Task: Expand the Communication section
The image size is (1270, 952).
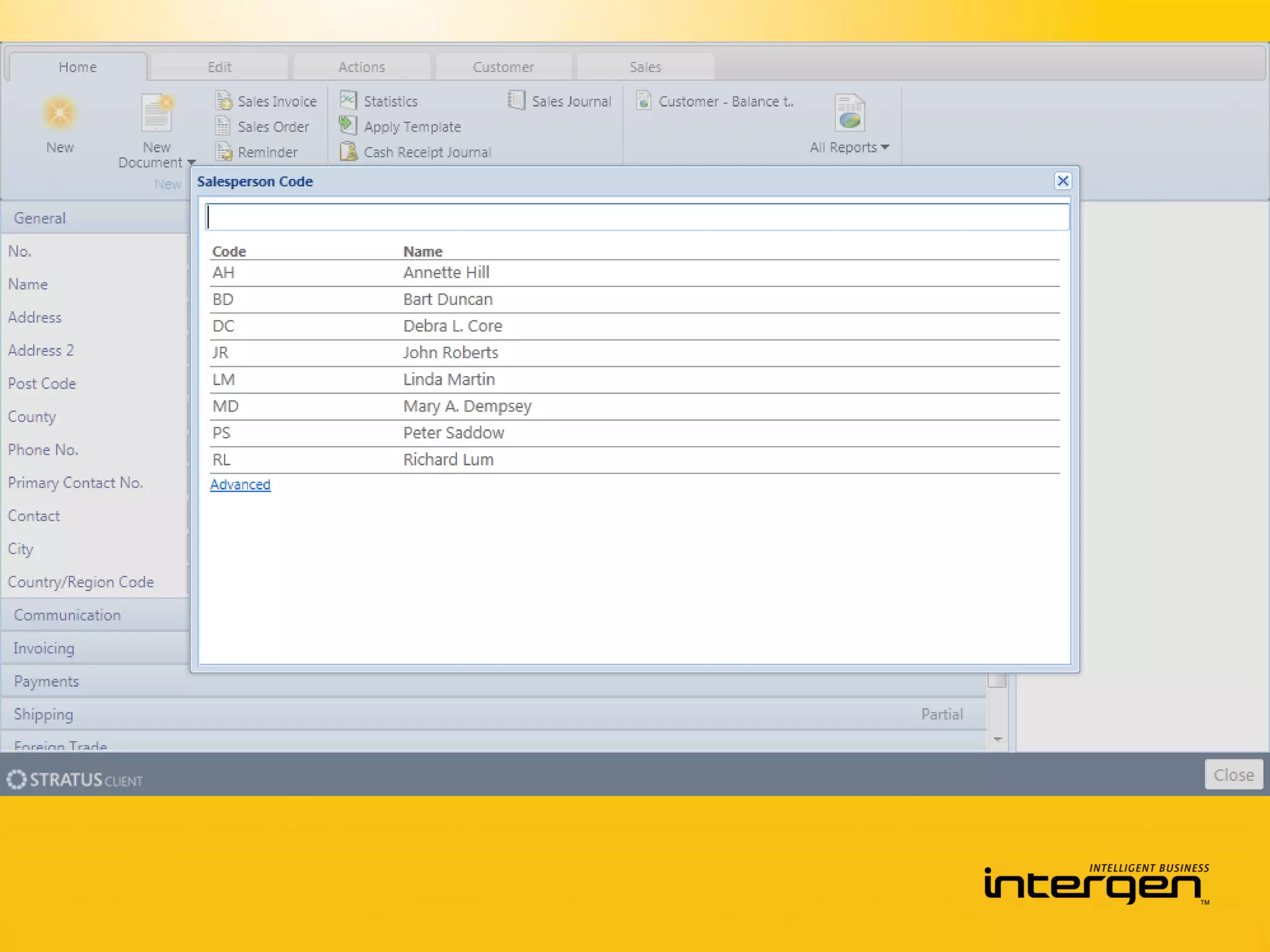Action: click(95, 615)
